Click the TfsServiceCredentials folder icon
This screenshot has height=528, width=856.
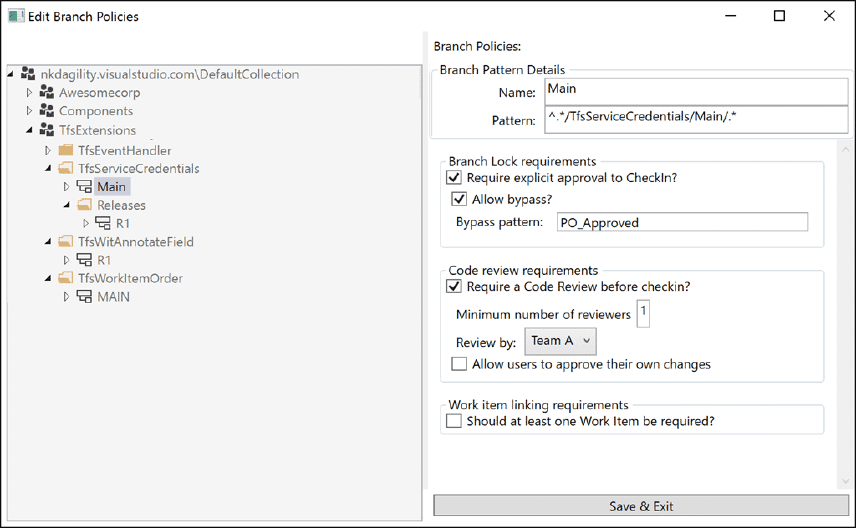click(66, 168)
